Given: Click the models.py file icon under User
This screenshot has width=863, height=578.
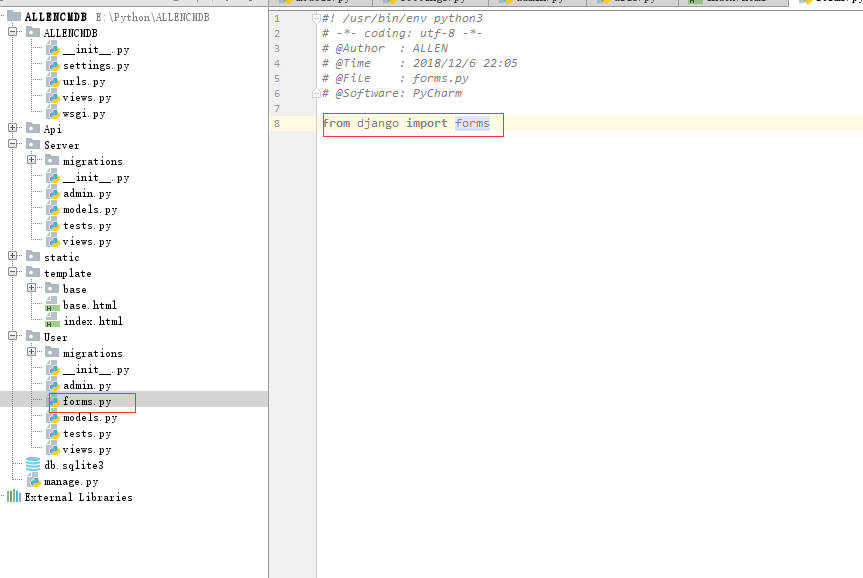Looking at the screenshot, I should coord(53,417).
